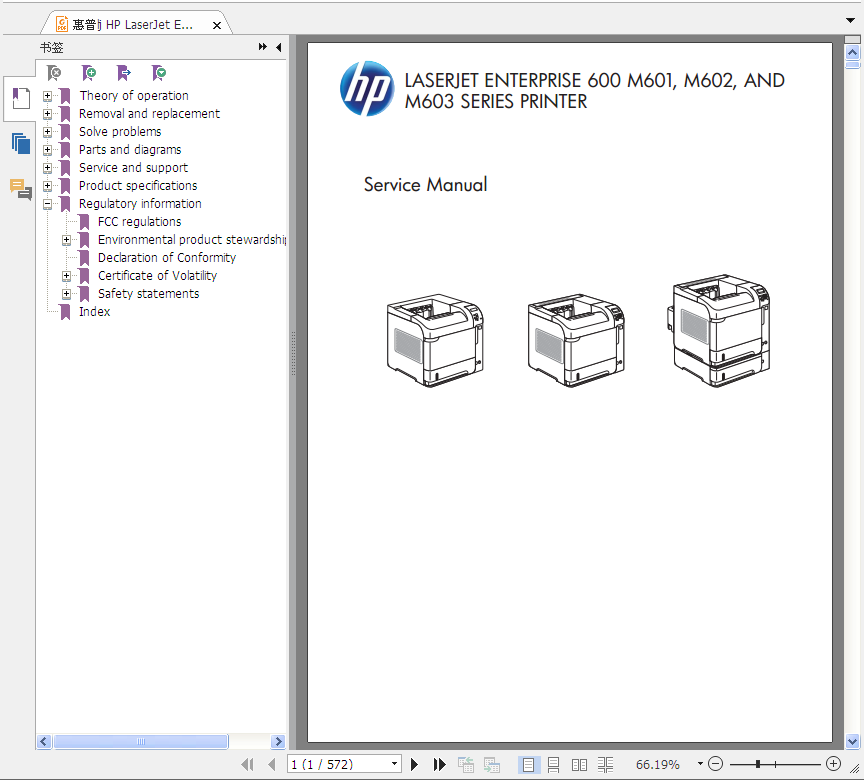Open the Theory of operation bookmark
Viewport: 864px width, 780px height.
[134, 96]
